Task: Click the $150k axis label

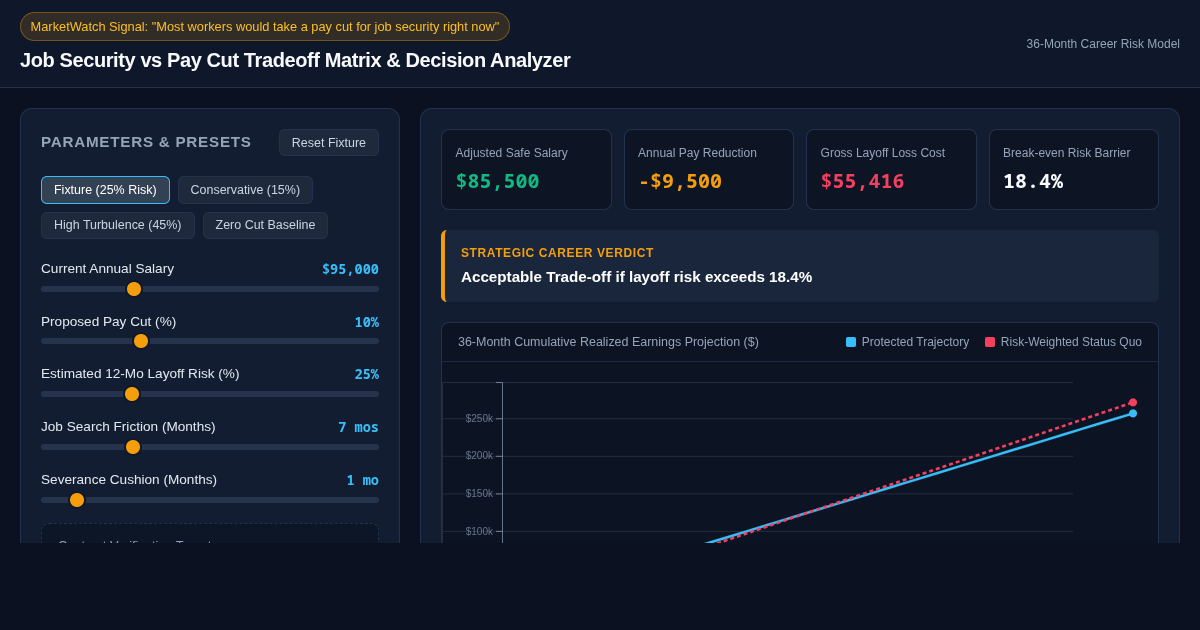Action: [479, 493]
